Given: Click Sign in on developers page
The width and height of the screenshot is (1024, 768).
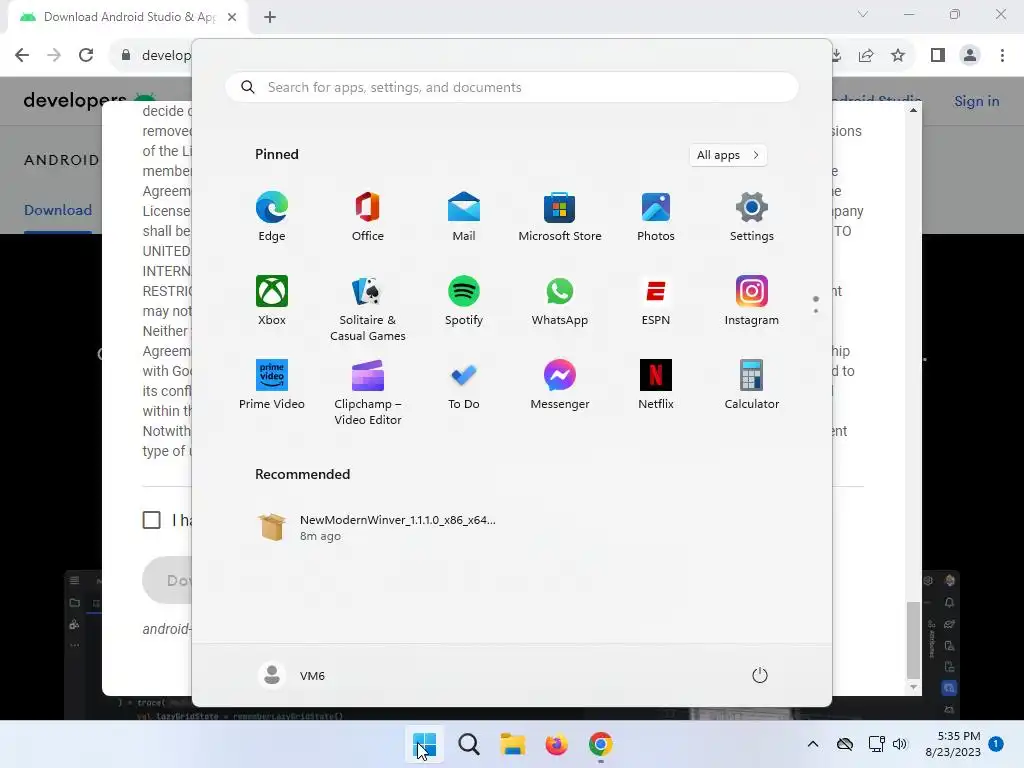Looking at the screenshot, I should (x=976, y=101).
